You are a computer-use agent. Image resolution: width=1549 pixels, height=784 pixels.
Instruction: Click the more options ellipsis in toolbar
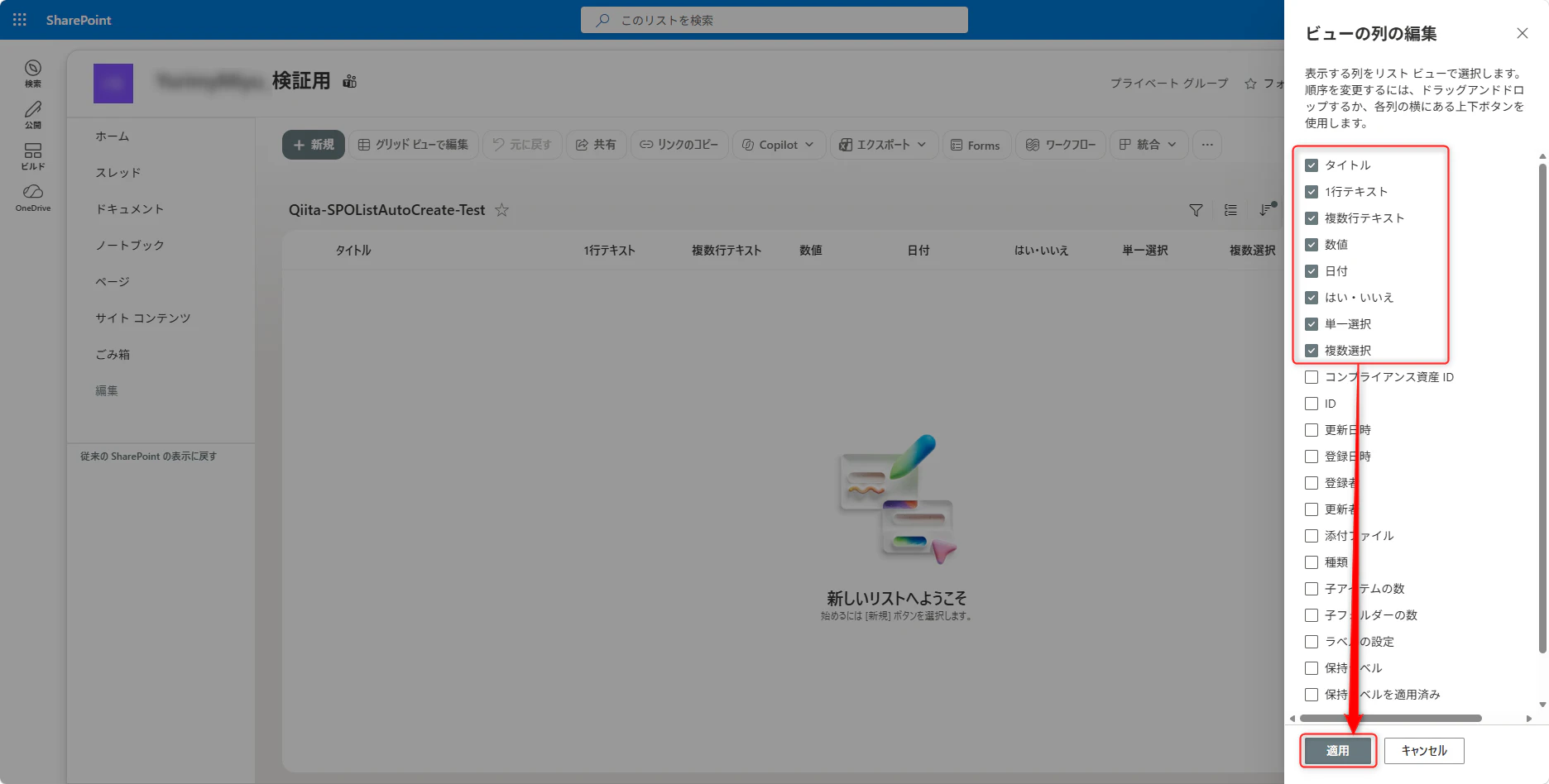point(1207,145)
